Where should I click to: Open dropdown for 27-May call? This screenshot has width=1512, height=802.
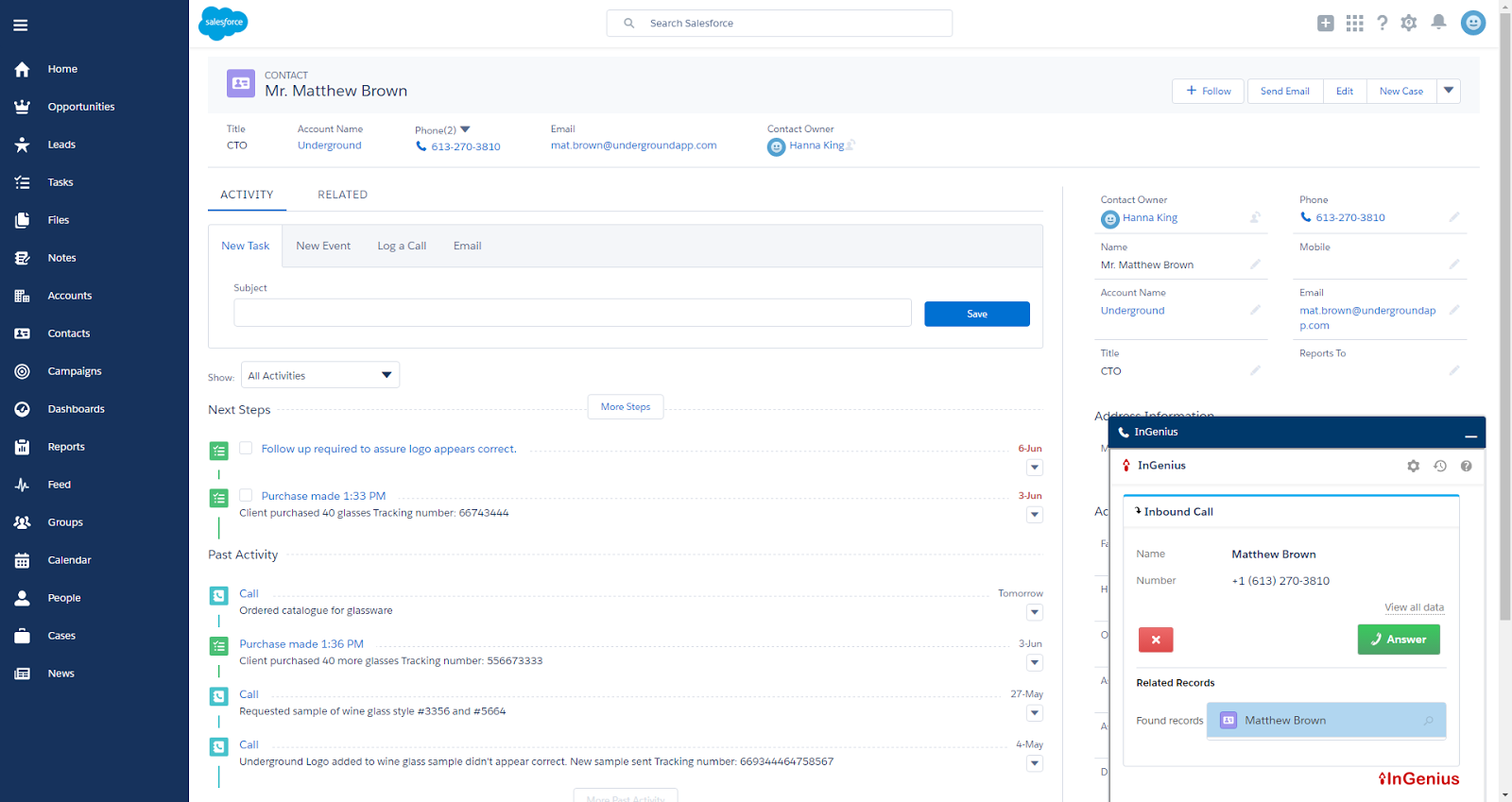1035,713
